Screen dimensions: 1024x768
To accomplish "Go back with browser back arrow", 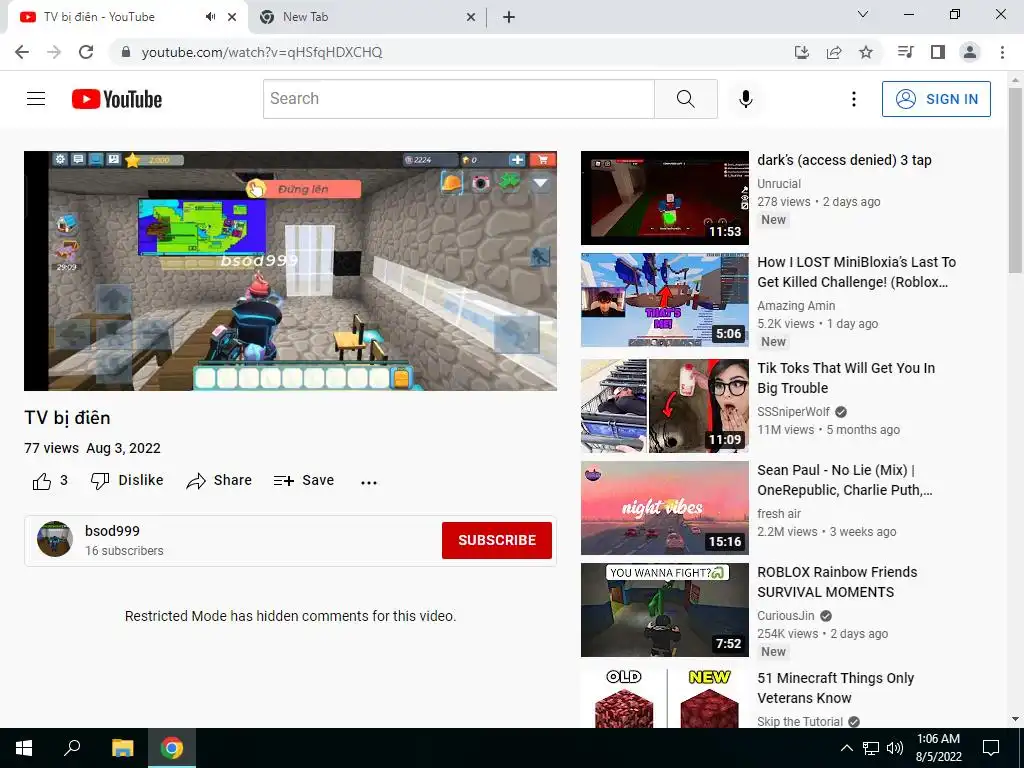I will (x=22, y=52).
